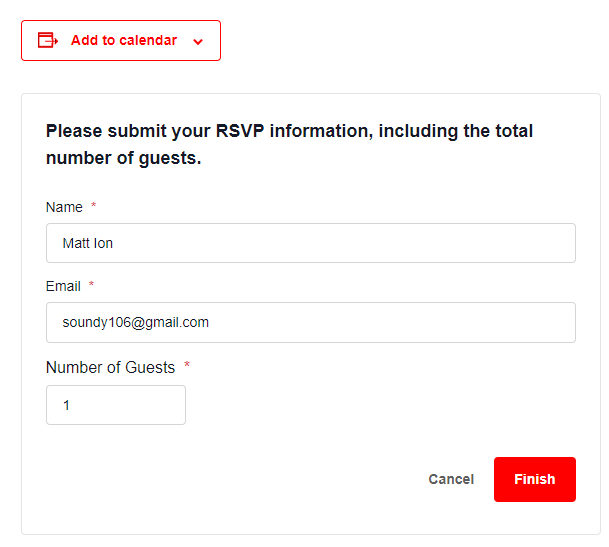Click the asterisk after Number of Guests
This screenshot has width=609, height=547.
click(187, 366)
